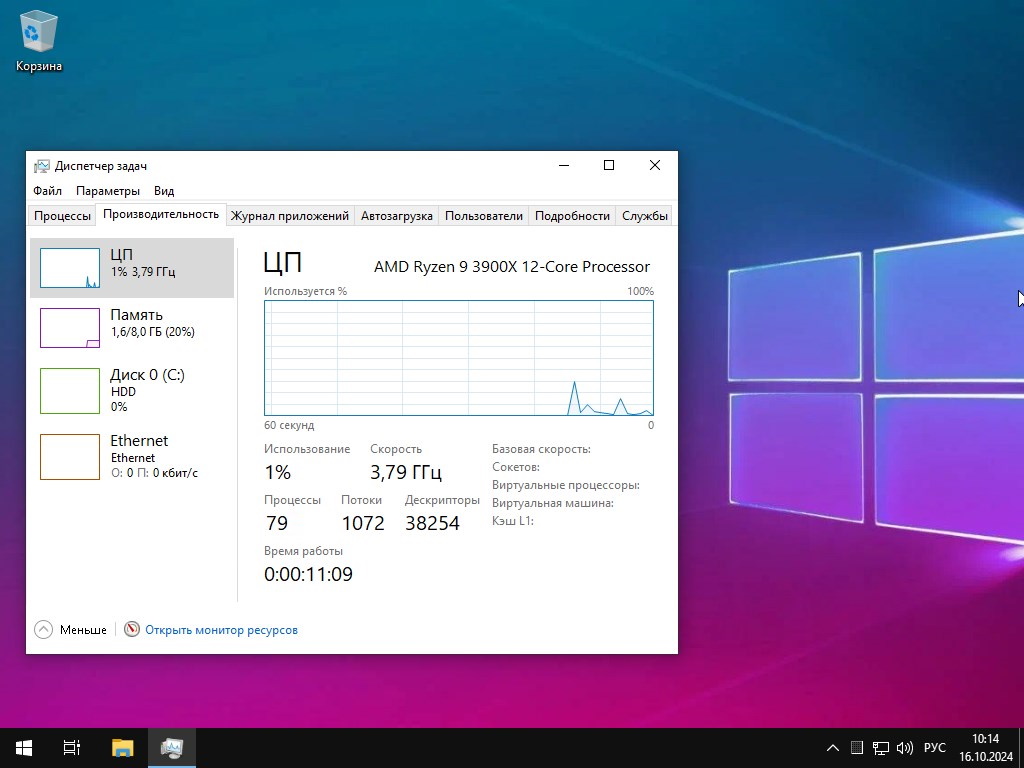Click the Время работы label
Image resolution: width=1024 pixels, height=768 pixels.
(303, 551)
